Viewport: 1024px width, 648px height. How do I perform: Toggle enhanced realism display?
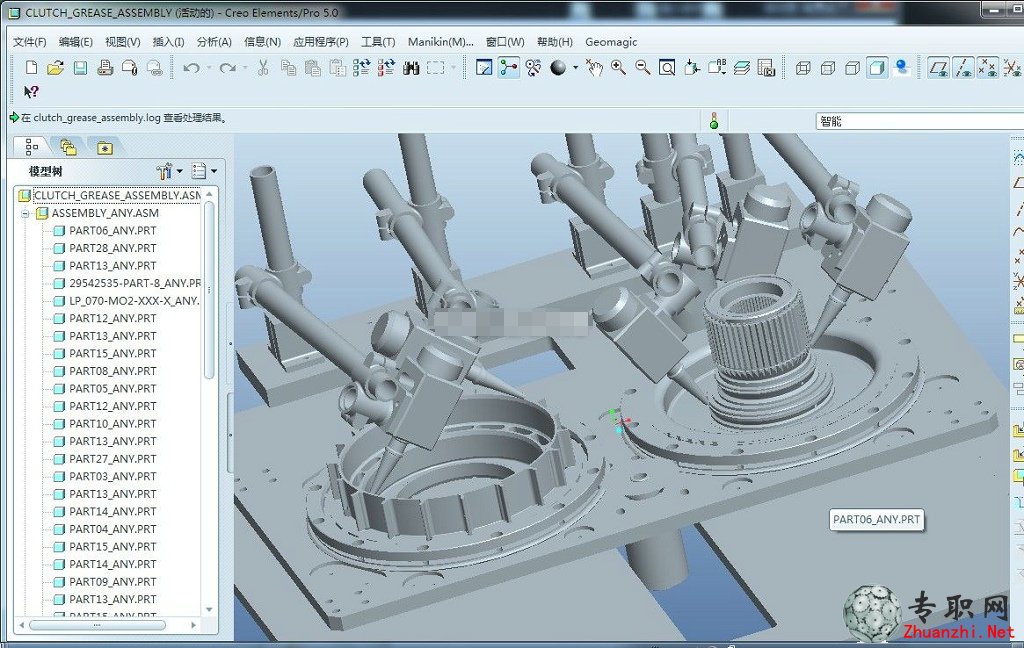902,67
